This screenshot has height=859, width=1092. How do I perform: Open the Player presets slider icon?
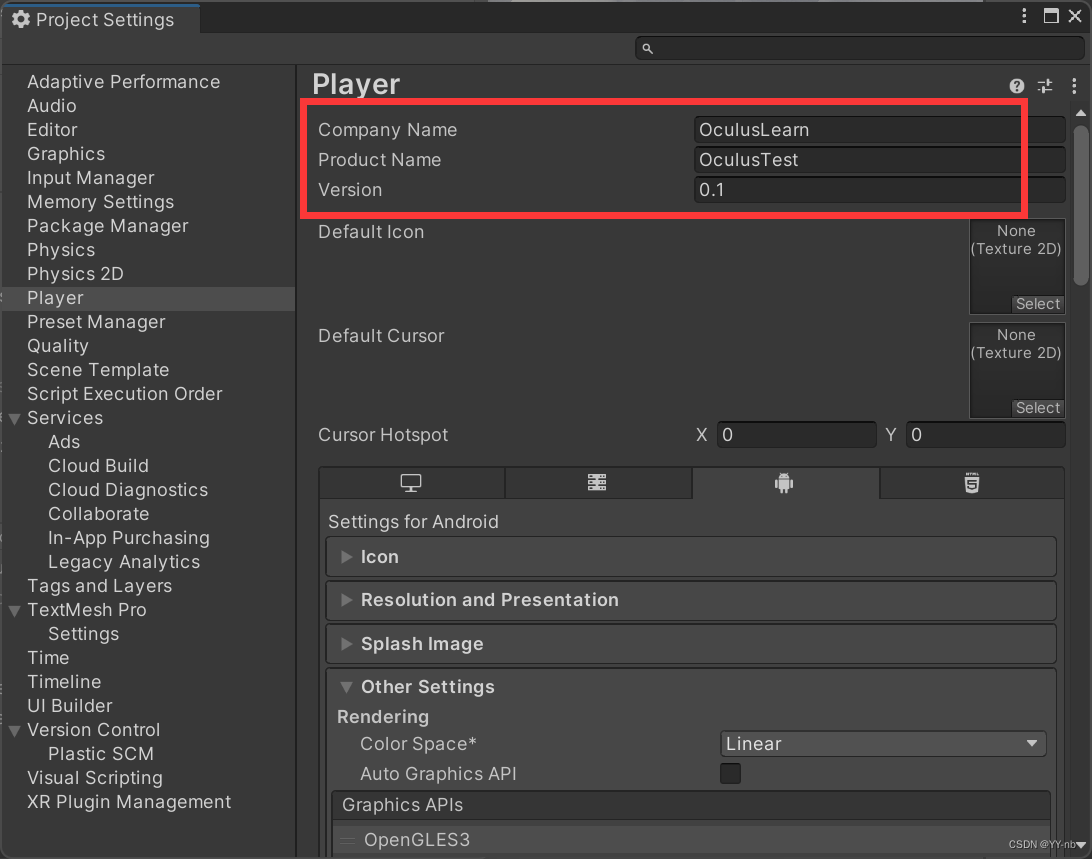pyautogui.click(x=1045, y=86)
